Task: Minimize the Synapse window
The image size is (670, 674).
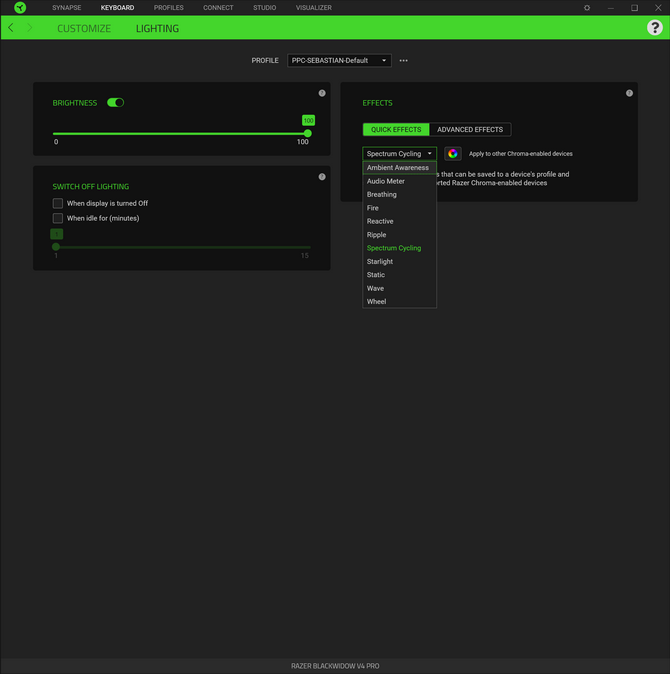Action: (x=610, y=8)
